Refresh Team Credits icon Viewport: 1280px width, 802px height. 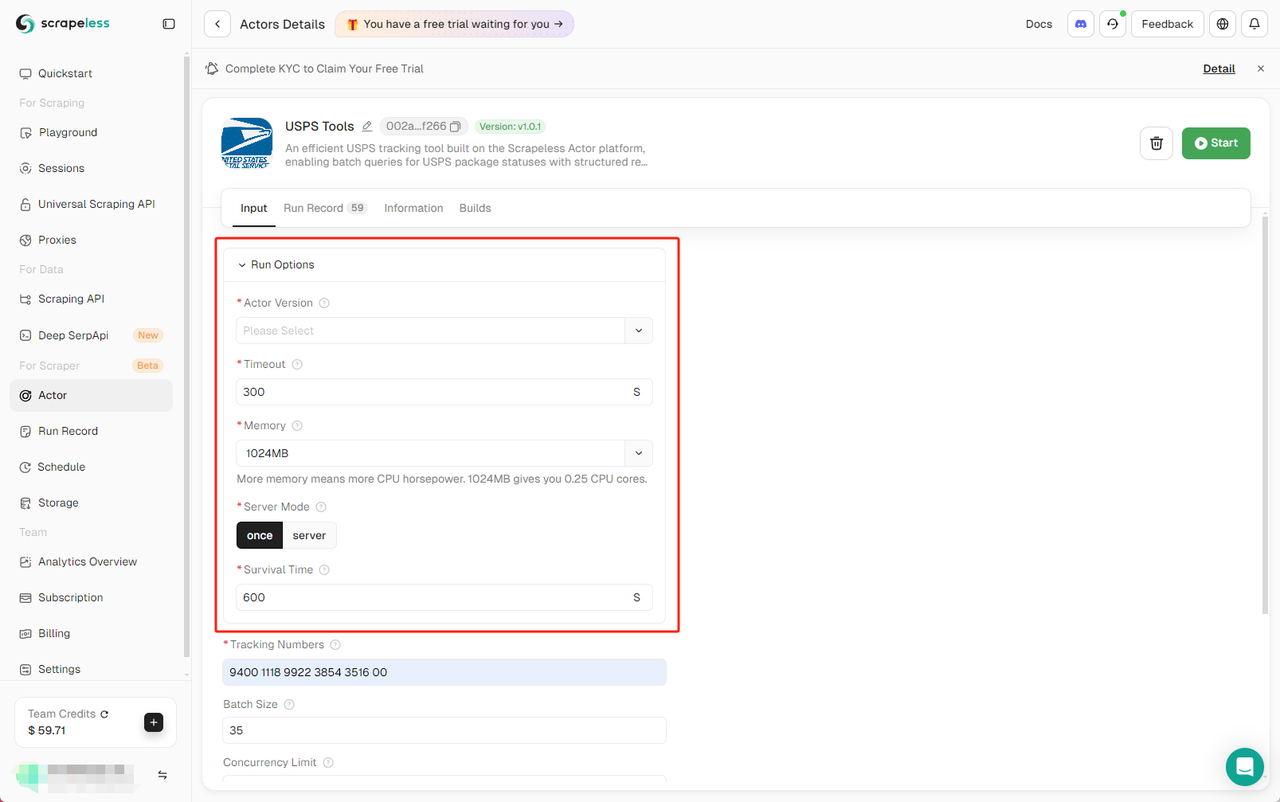point(104,714)
